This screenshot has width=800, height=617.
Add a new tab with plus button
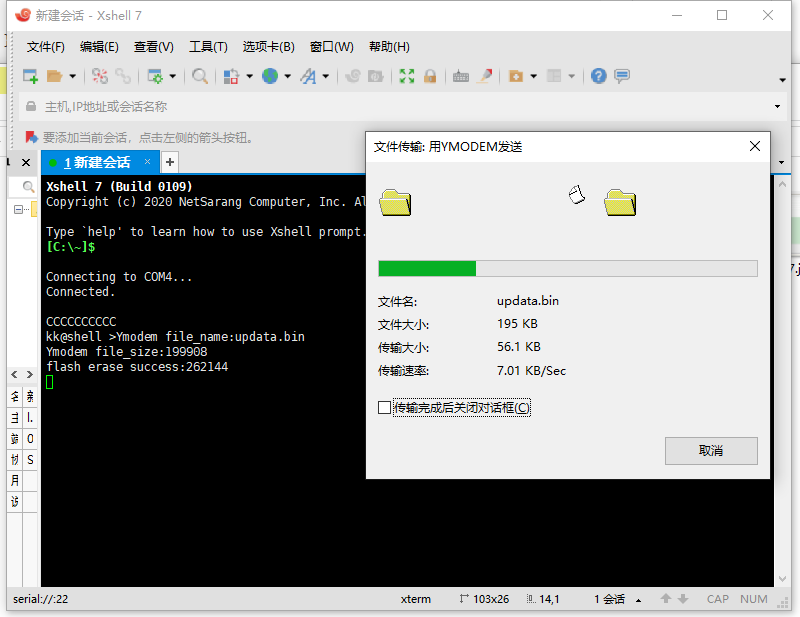(170, 162)
